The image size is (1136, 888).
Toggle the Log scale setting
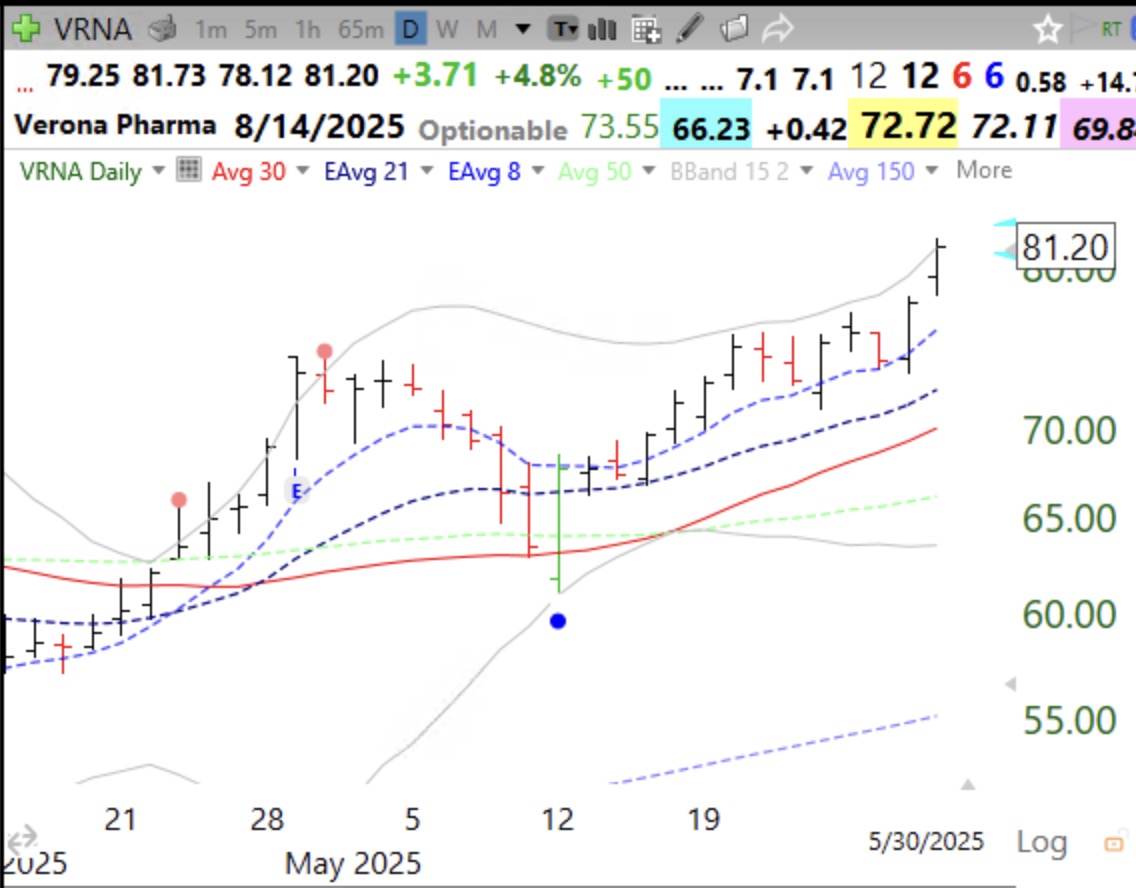click(1041, 842)
